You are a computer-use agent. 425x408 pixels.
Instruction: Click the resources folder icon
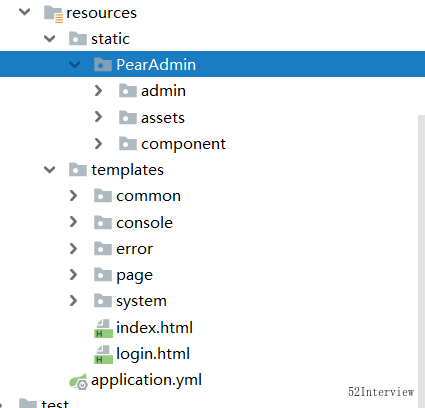pos(53,14)
